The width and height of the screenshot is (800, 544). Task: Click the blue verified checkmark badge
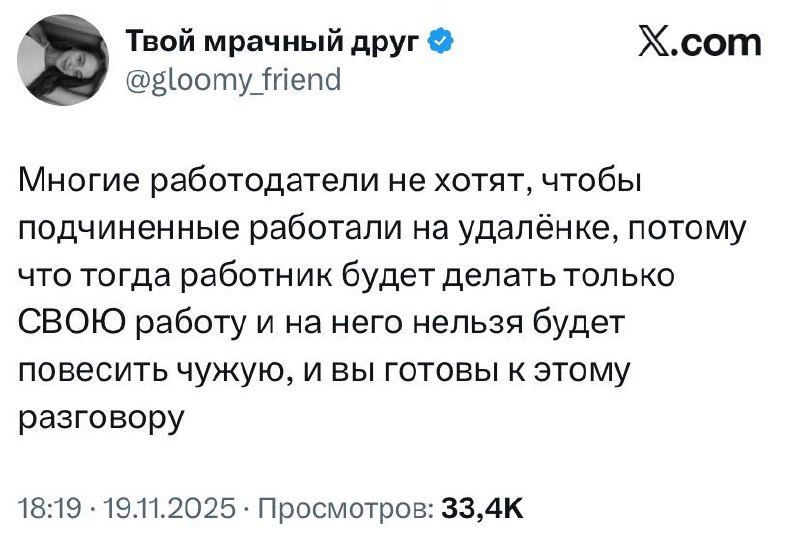443,43
